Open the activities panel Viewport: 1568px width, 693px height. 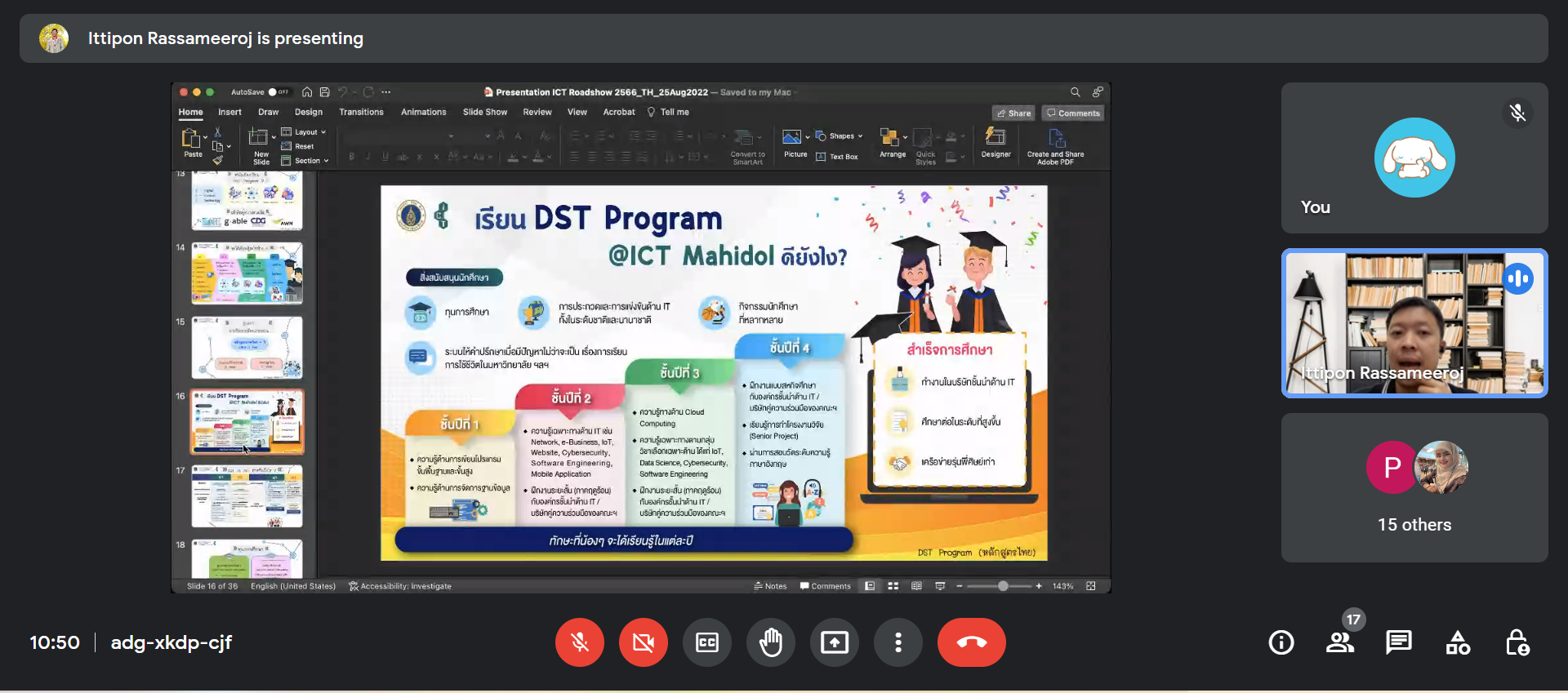point(1458,642)
